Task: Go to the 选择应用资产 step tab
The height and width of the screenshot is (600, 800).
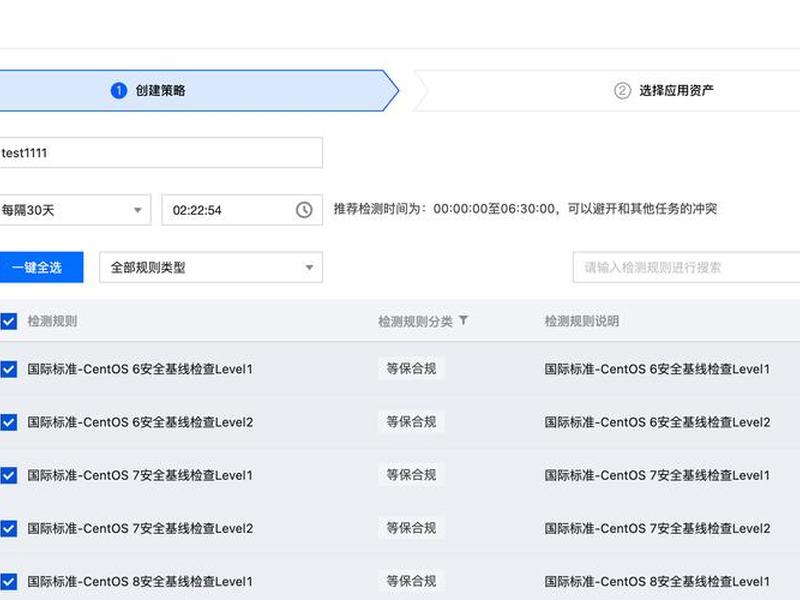Action: coord(607,90)
